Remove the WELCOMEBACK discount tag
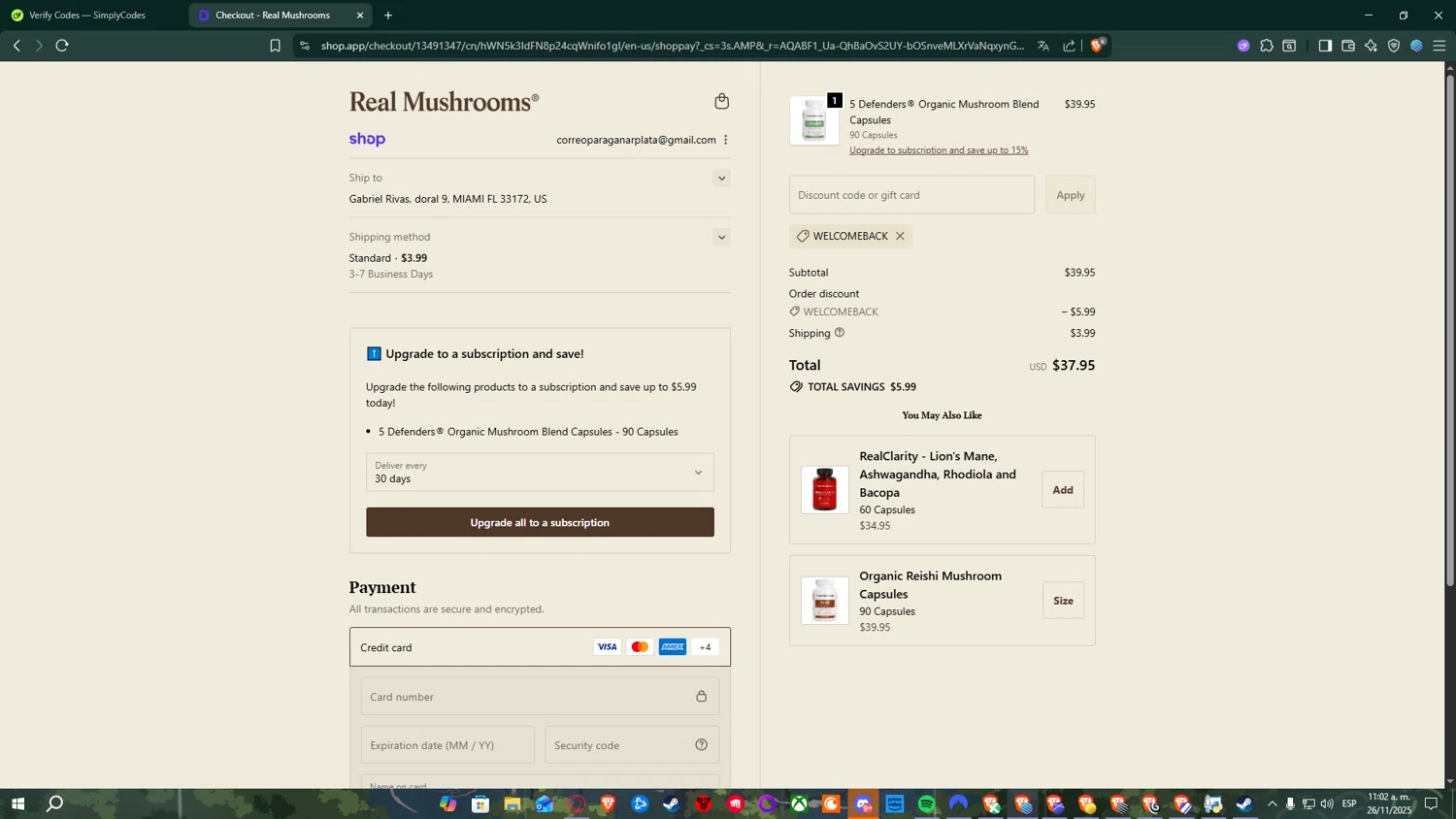Image resolution: width=1456 pixels, height=819 pixels. [900, 236]
